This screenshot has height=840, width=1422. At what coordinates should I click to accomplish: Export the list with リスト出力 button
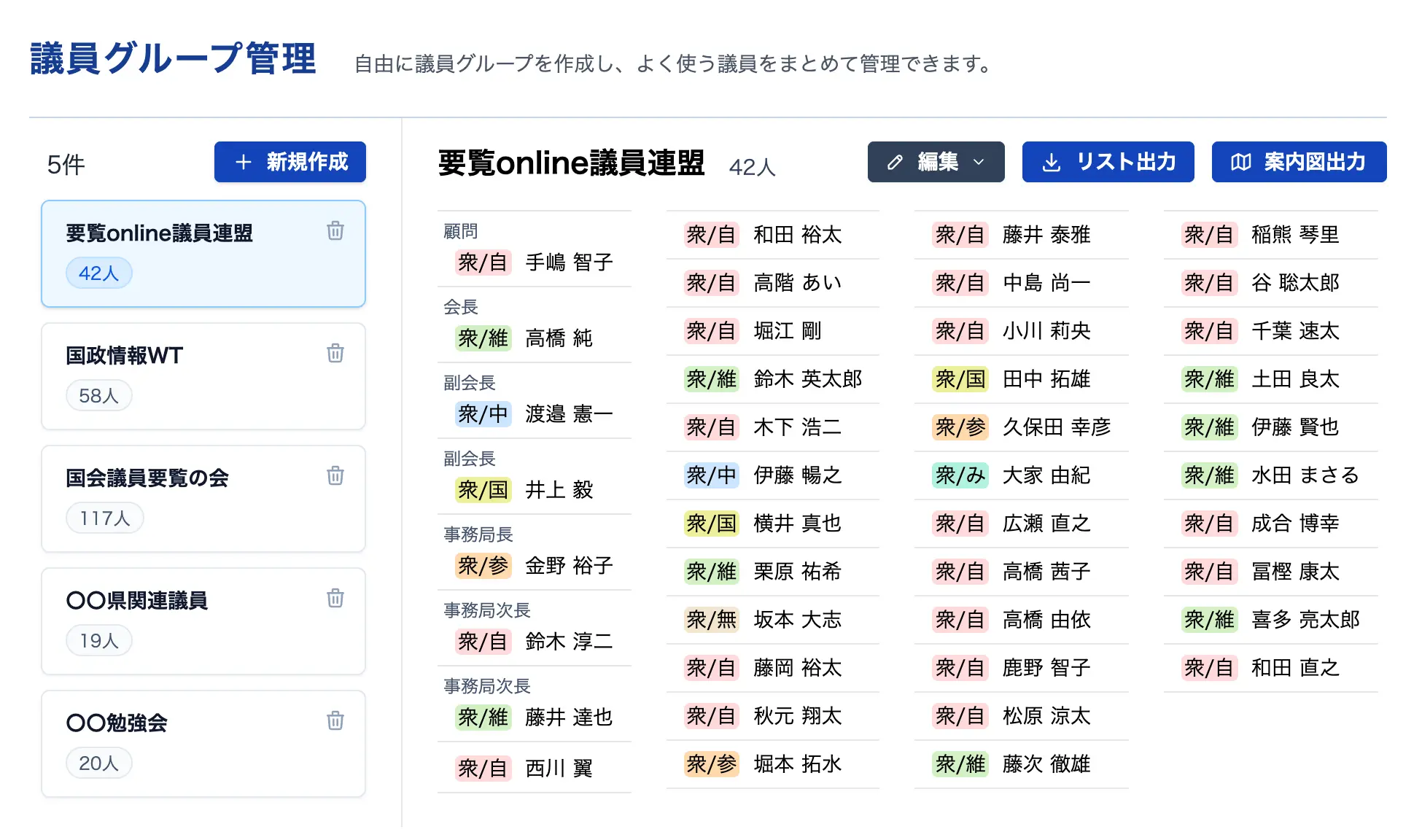pos(1108,162)
